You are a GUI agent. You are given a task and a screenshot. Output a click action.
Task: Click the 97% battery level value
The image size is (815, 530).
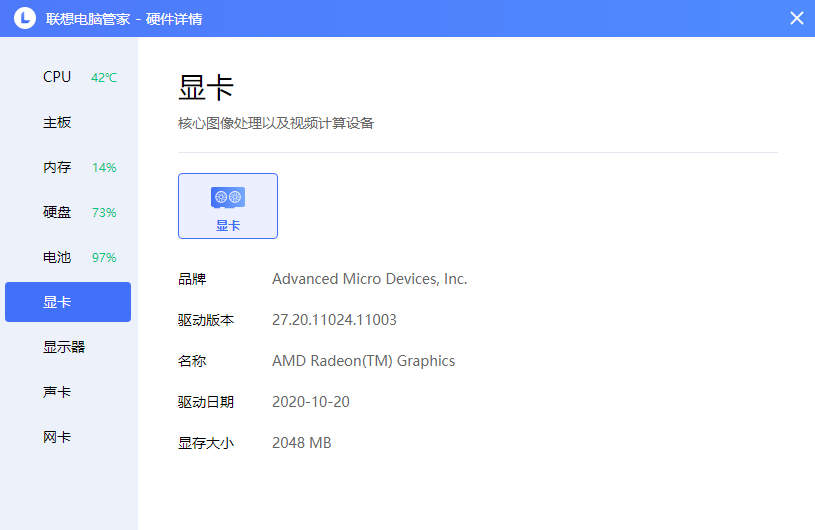tap(104, 258)
